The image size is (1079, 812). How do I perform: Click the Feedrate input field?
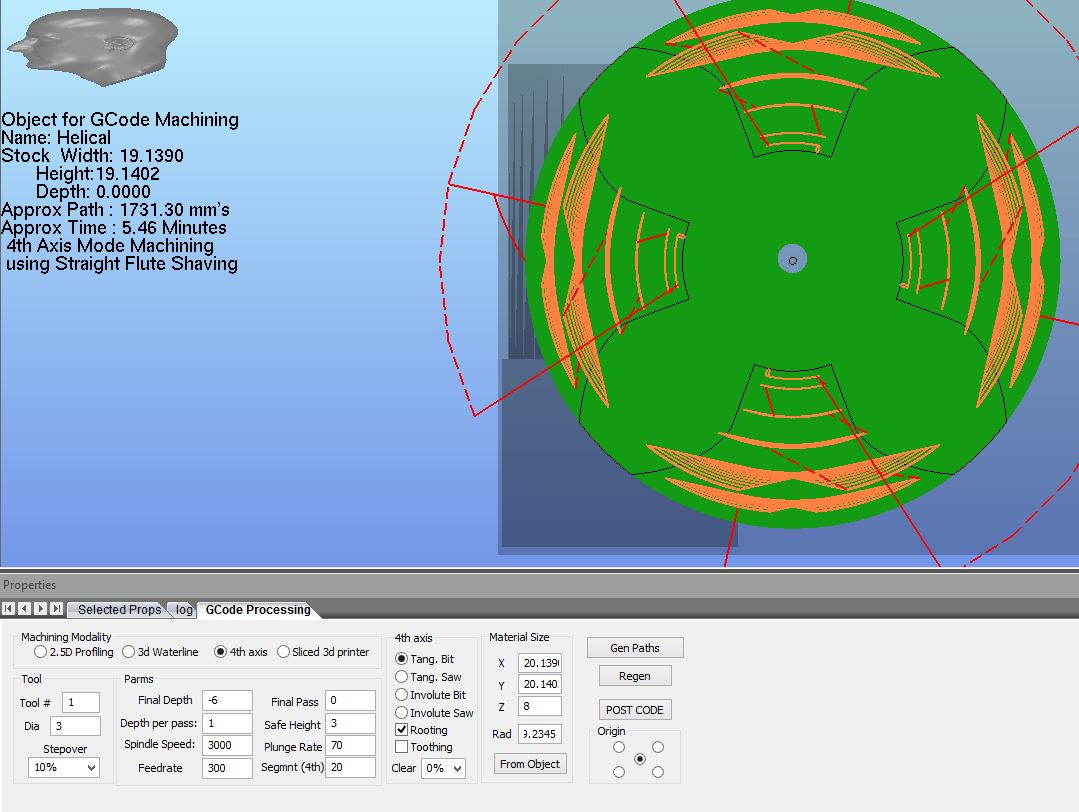point(227,768)
